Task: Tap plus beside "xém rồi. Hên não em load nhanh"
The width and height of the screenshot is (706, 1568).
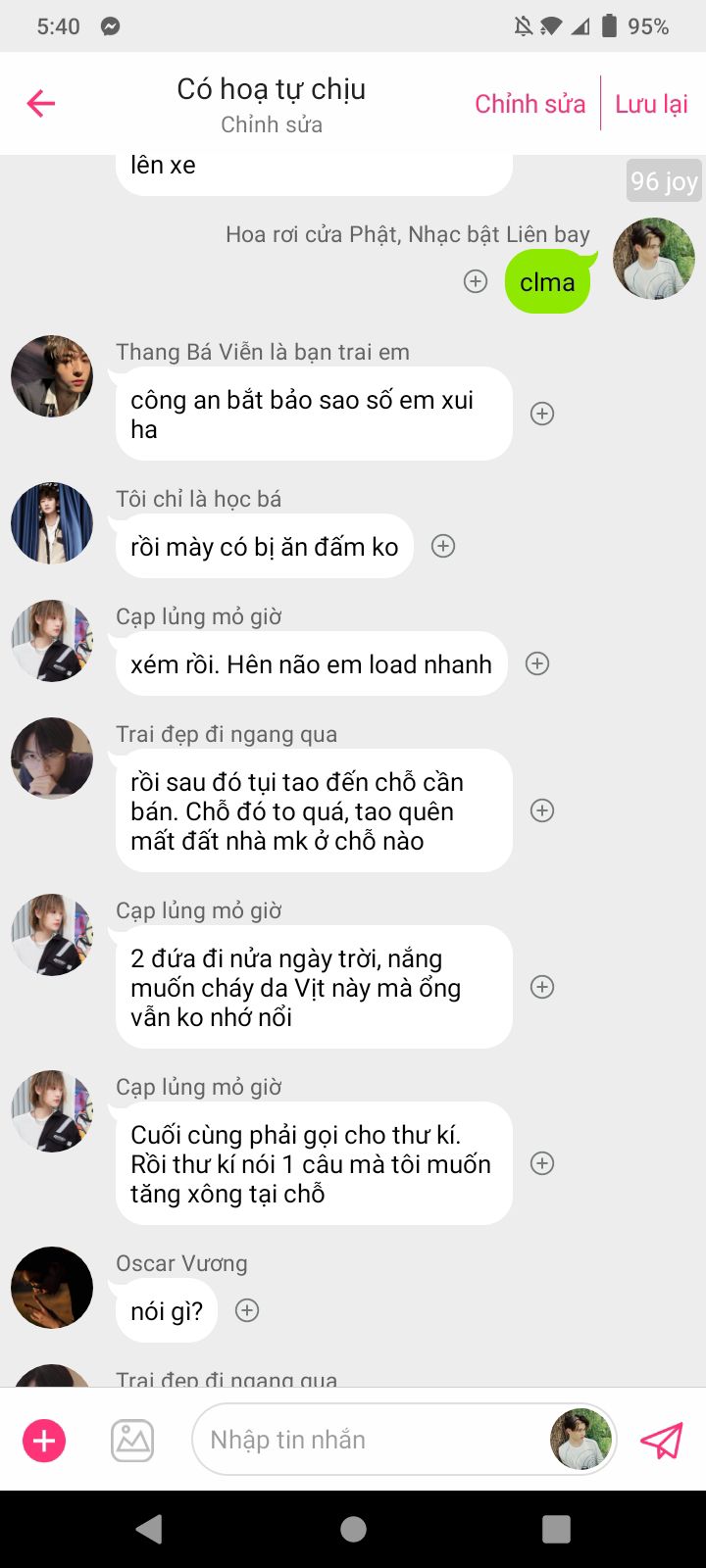Action: click(x=537, y=663)
